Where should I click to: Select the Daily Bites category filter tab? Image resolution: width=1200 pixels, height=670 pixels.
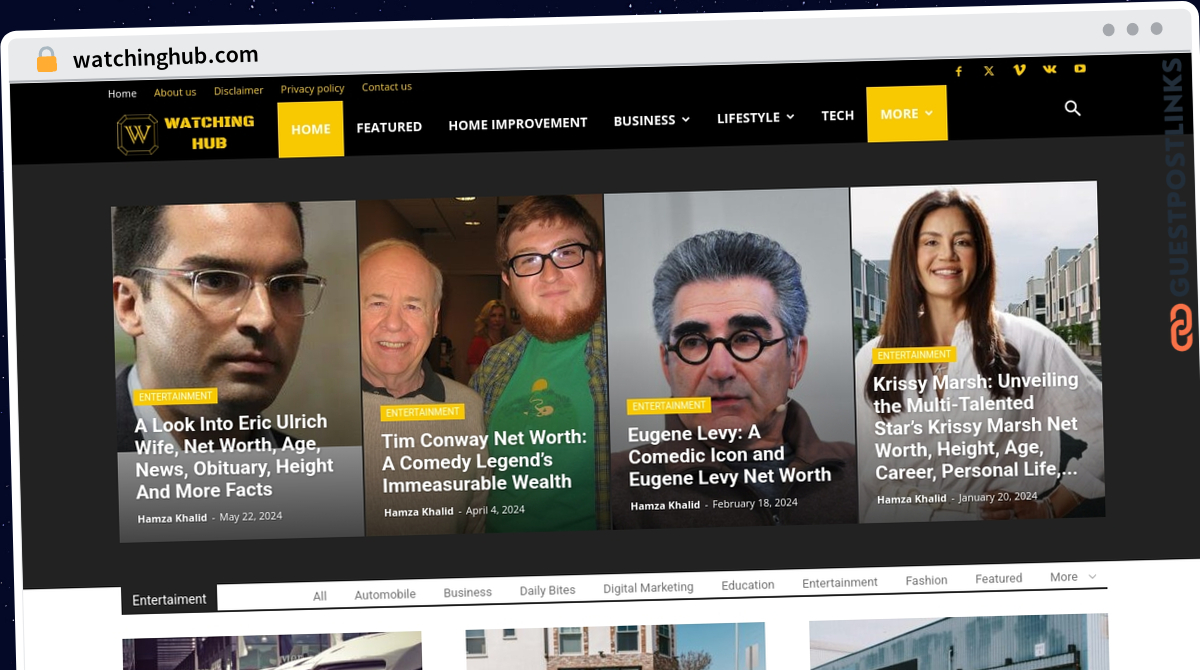548,590
